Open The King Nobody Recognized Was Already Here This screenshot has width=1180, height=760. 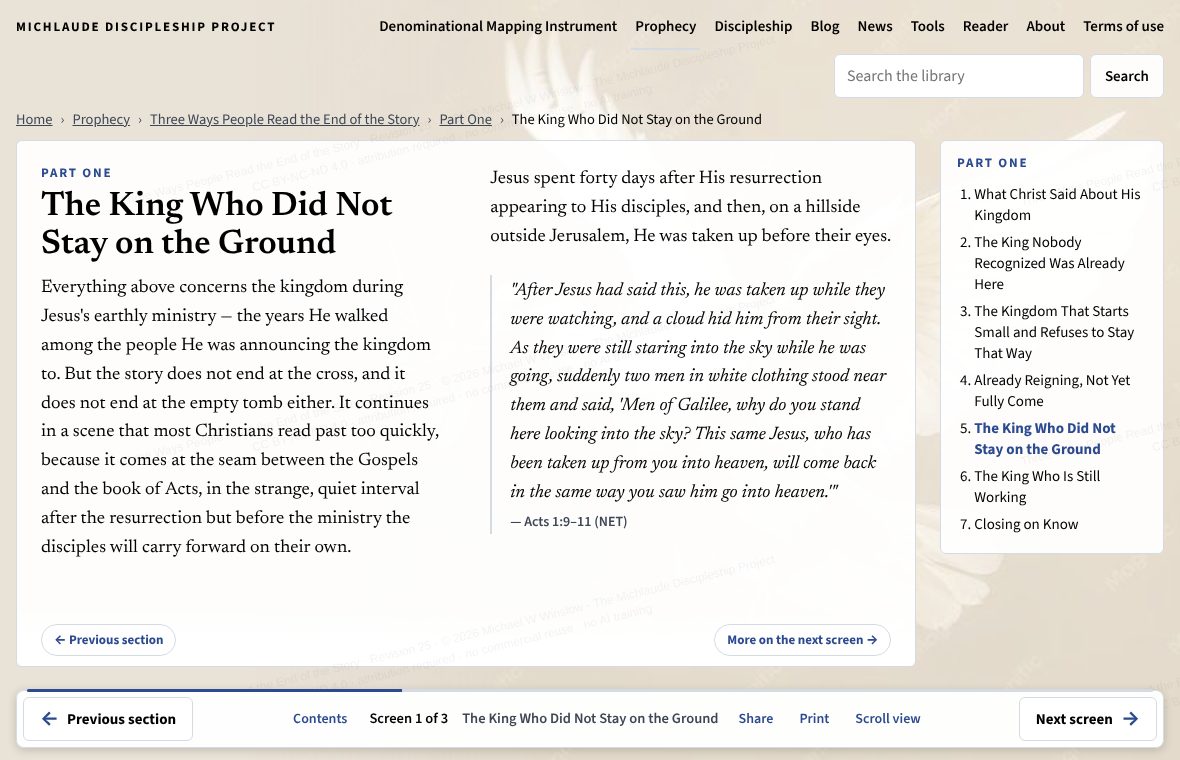click(x=1049, y=263)
